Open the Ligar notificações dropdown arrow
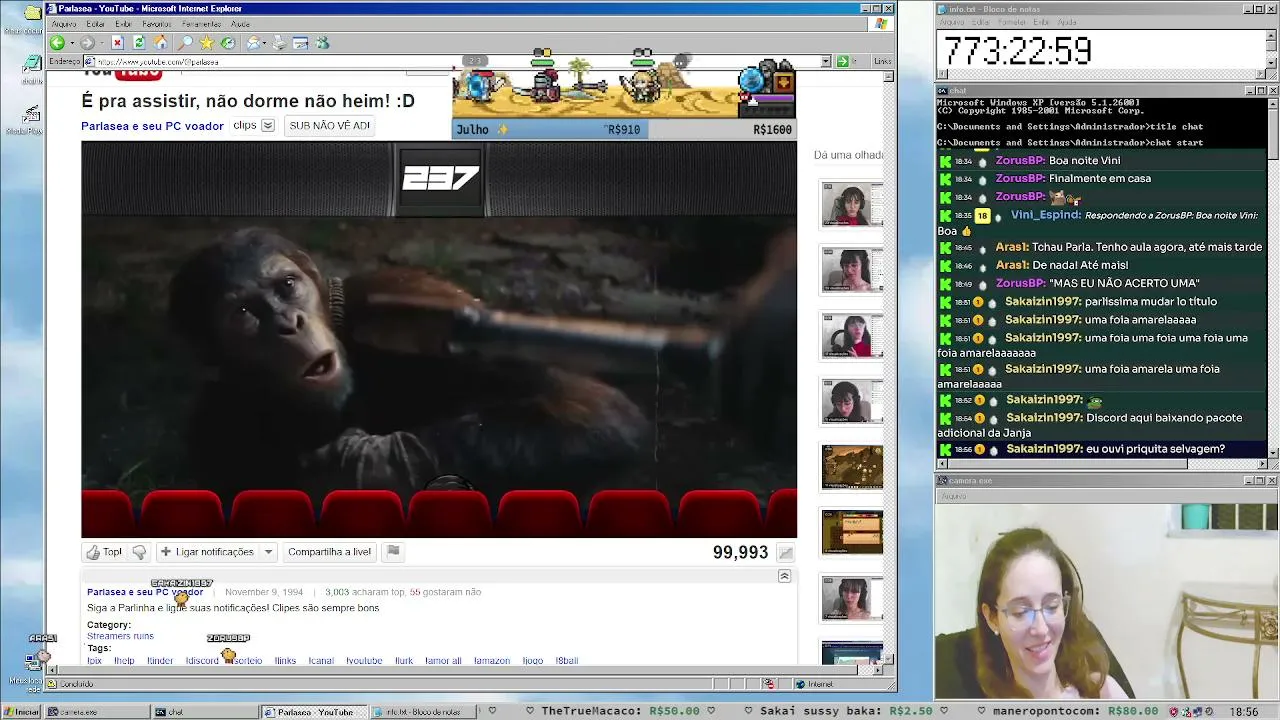The image size is (1280, 720). point(268,552)
